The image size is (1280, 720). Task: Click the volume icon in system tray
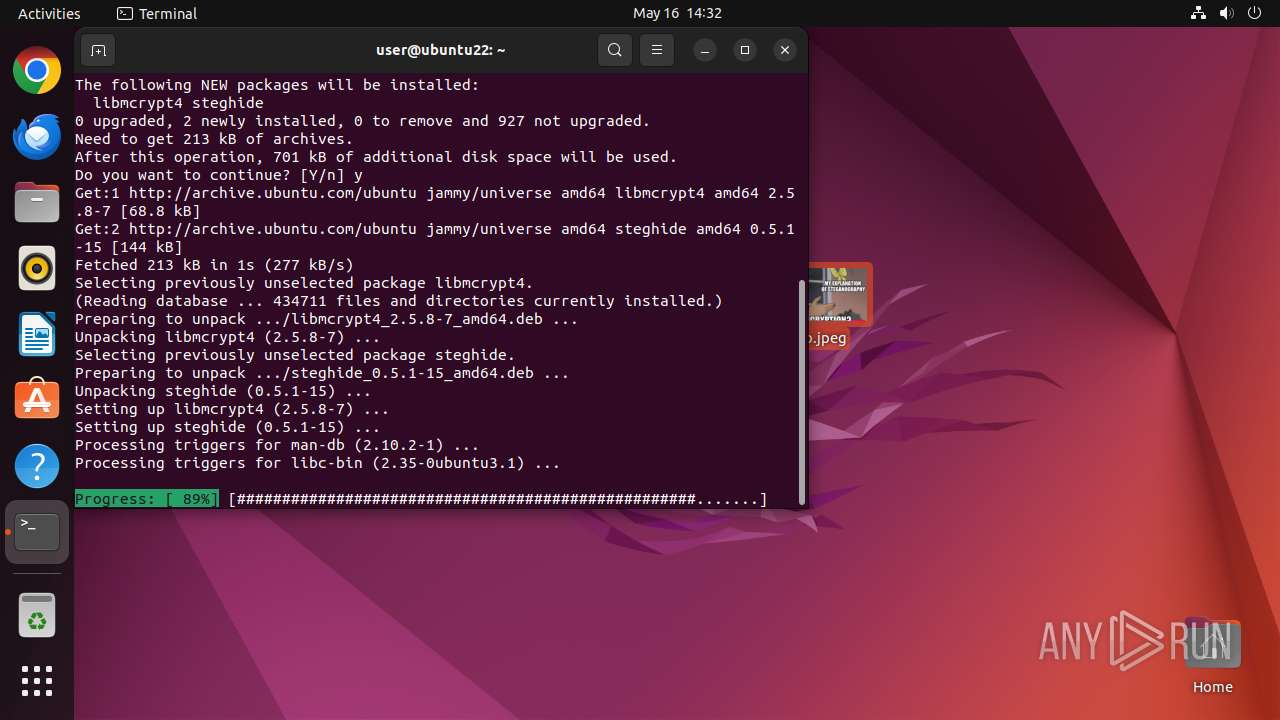point(1226,13)
